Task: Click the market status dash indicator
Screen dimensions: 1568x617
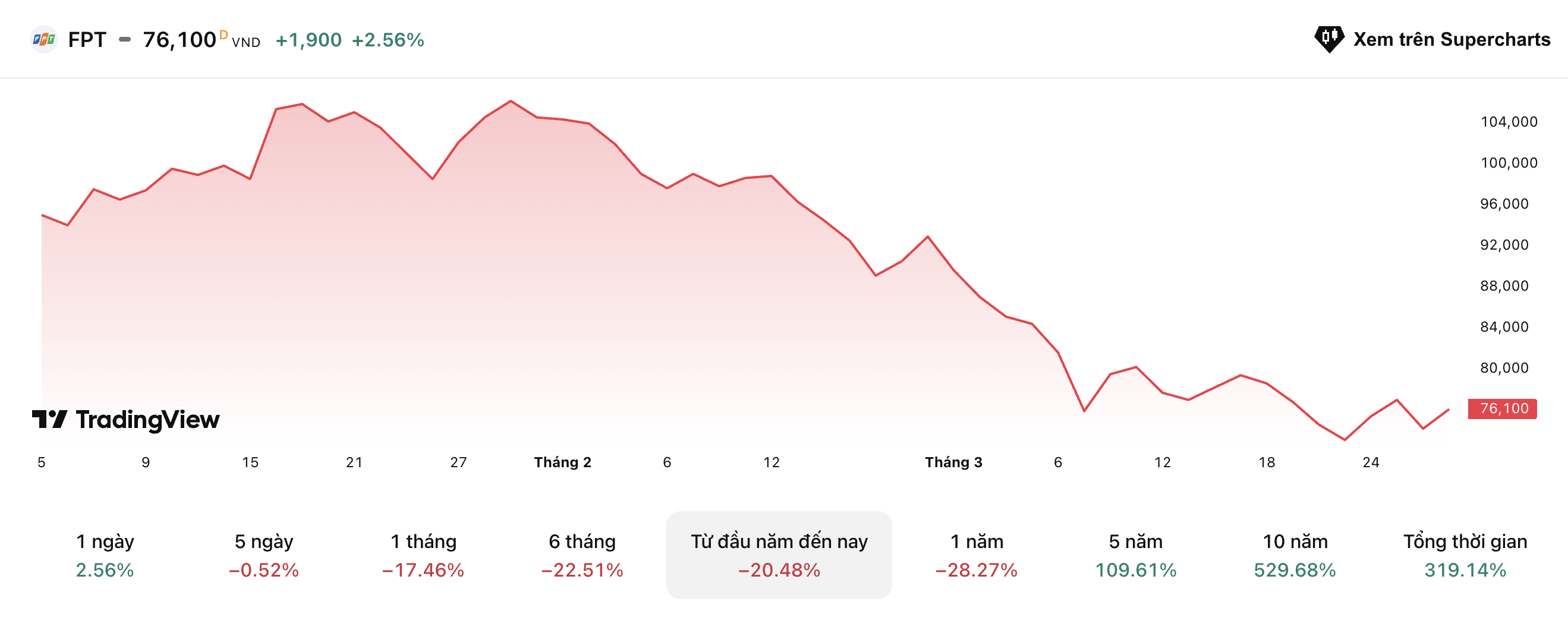Action: pyautogui.click(x=125, y=40)
